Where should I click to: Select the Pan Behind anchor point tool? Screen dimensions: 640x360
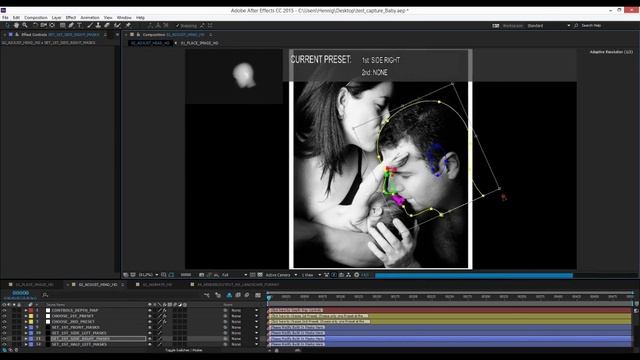tap(52, 25)
